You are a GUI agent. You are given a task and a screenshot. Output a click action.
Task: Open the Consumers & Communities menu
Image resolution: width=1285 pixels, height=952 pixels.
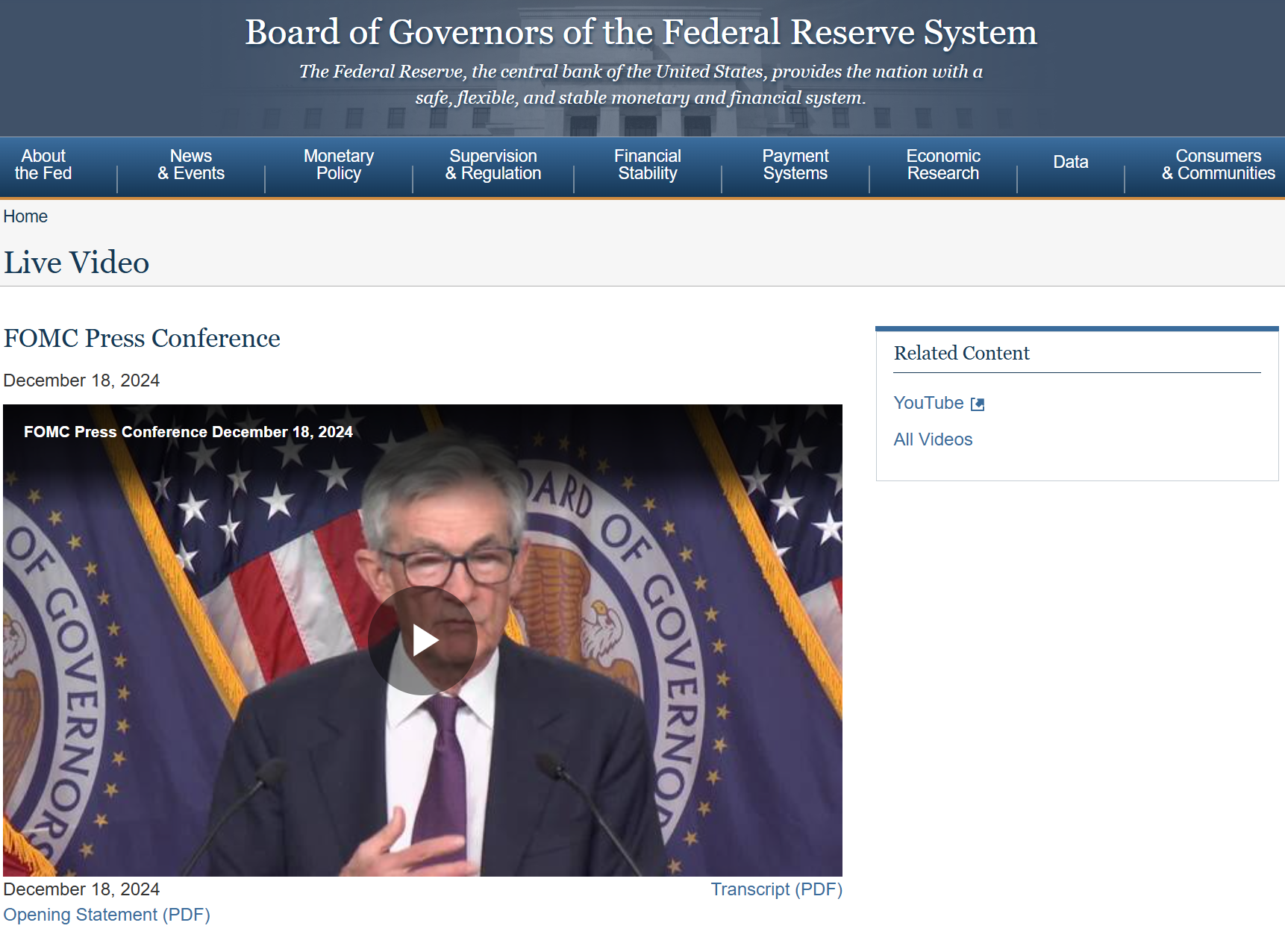click(1219, 165)
